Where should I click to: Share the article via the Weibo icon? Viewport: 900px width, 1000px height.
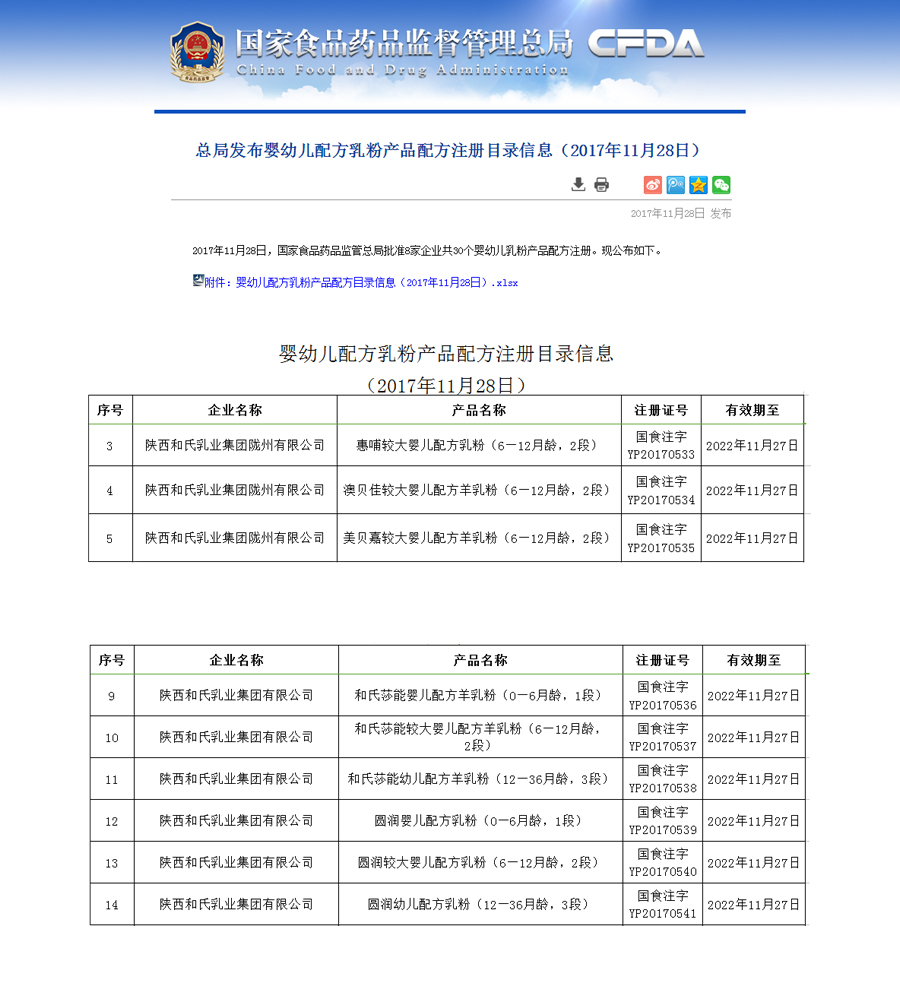click(x=652, y=185)
